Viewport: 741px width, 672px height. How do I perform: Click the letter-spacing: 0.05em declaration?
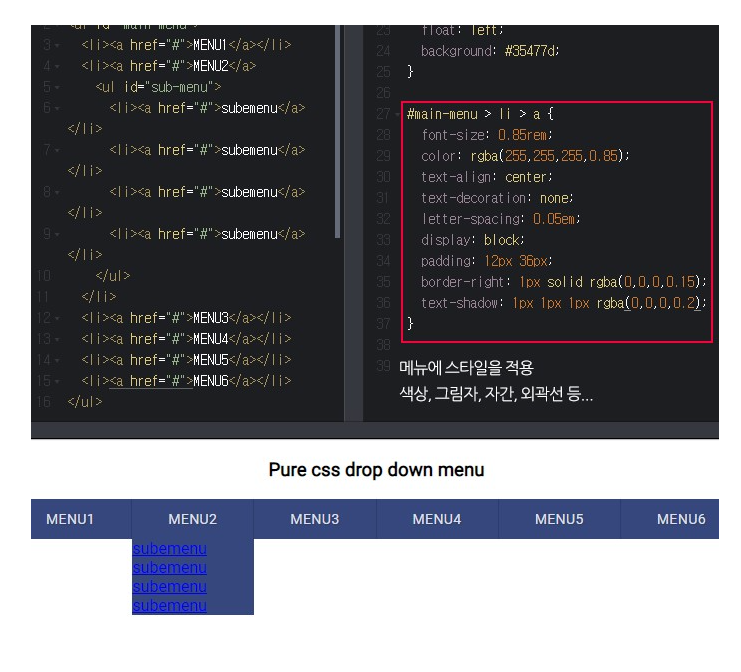[x=500, y=219]
